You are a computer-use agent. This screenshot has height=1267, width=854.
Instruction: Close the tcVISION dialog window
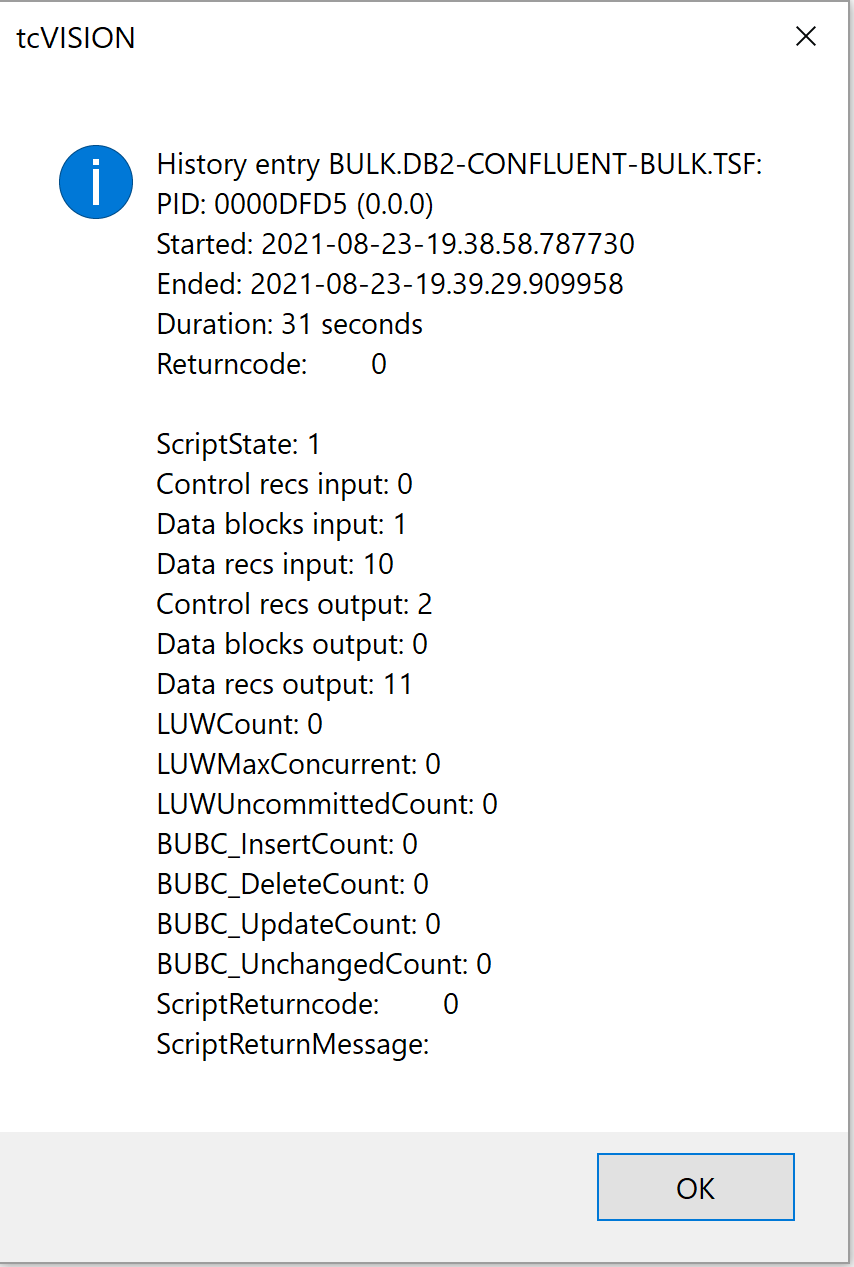(805, 37)
